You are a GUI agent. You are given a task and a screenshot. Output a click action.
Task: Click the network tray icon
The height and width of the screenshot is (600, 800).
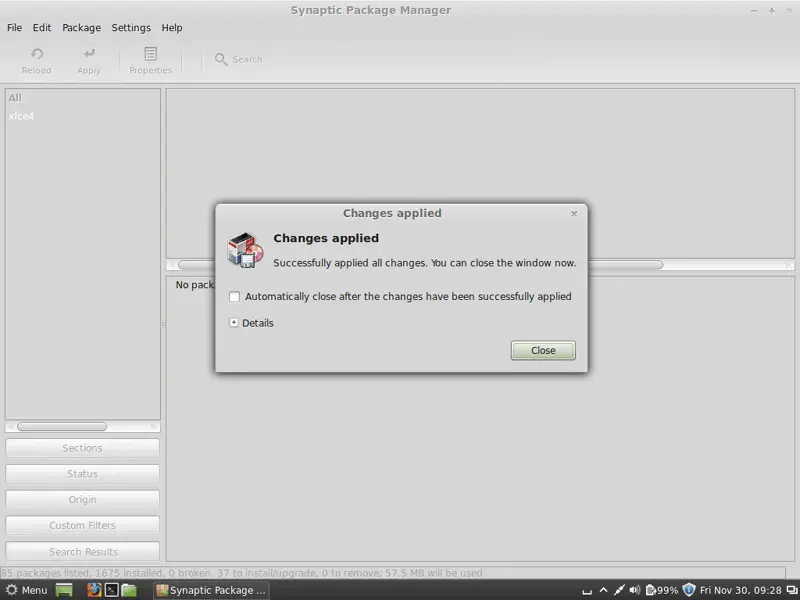(619, 590)
